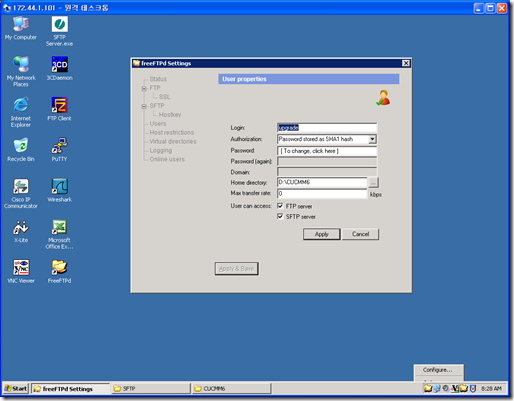
Task: Click the Apply button
Action: coord(322,234)
